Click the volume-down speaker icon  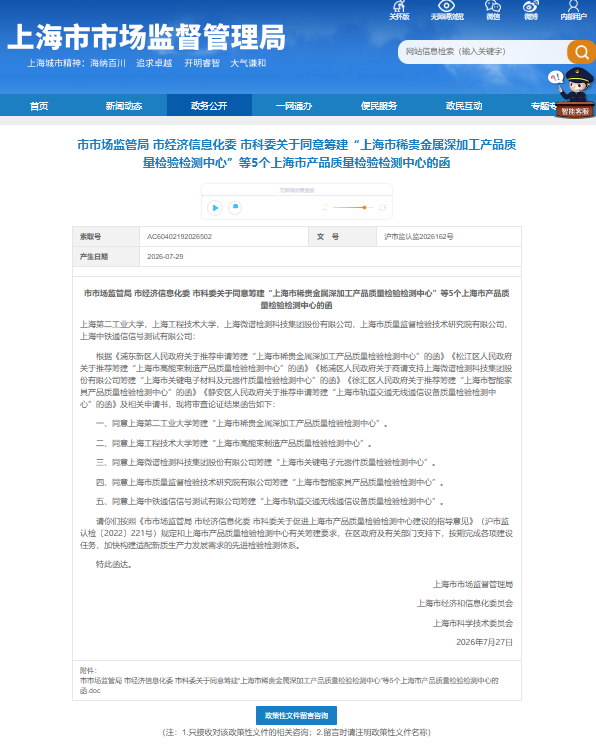pos(325,208)
